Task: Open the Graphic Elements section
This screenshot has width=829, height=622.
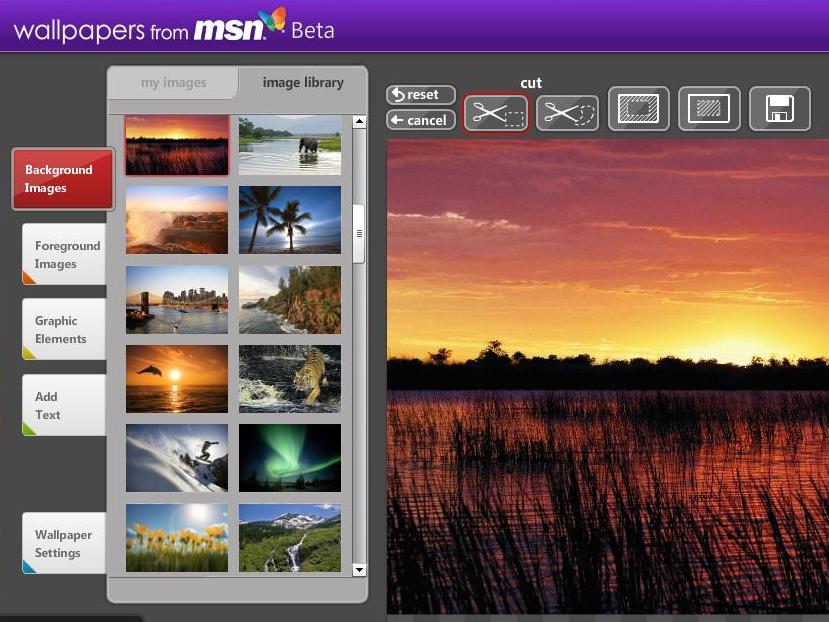Action: point(64,330)
